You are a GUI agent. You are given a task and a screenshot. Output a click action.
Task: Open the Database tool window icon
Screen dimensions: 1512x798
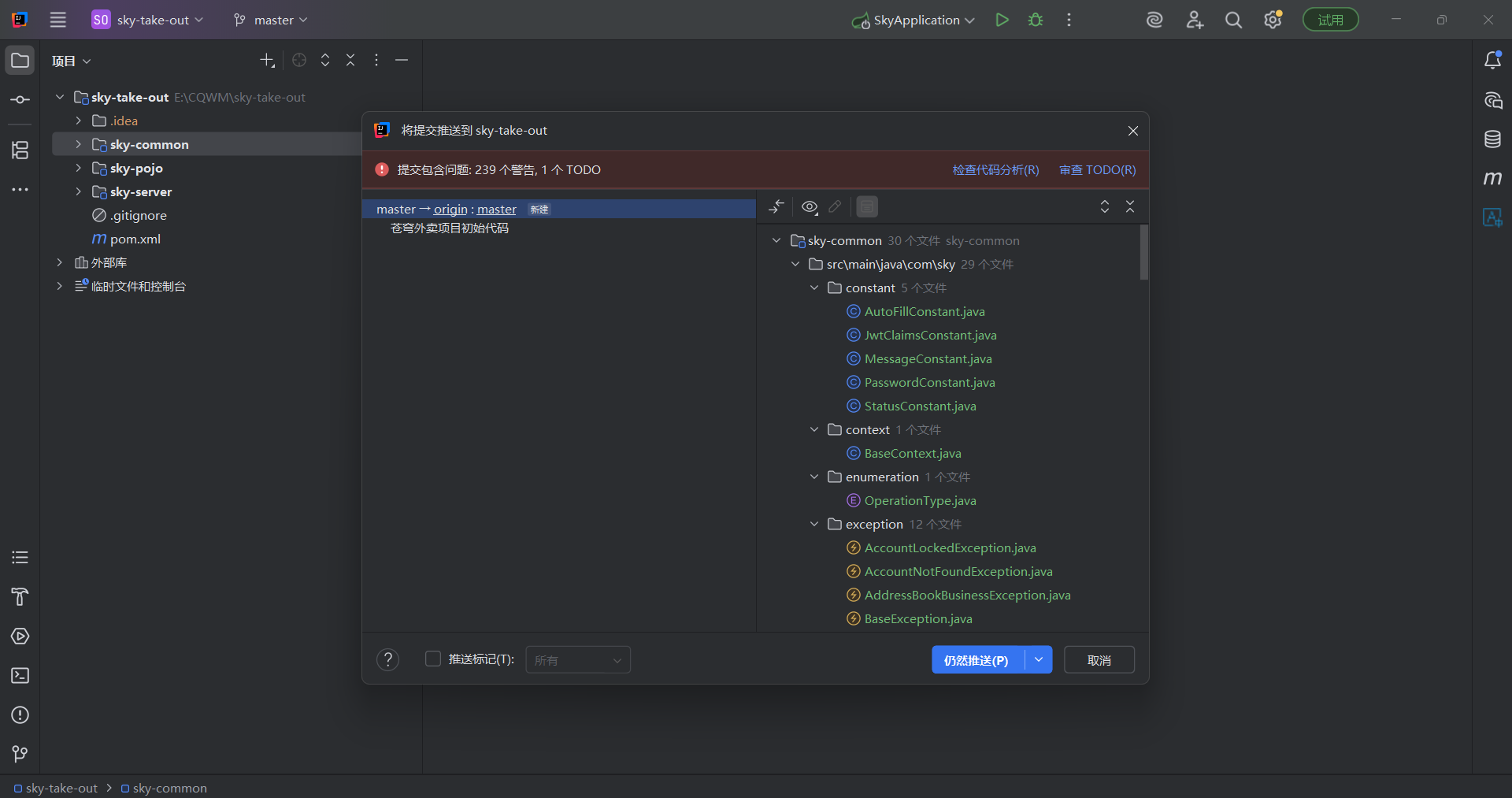click(x=1492, y=139)
